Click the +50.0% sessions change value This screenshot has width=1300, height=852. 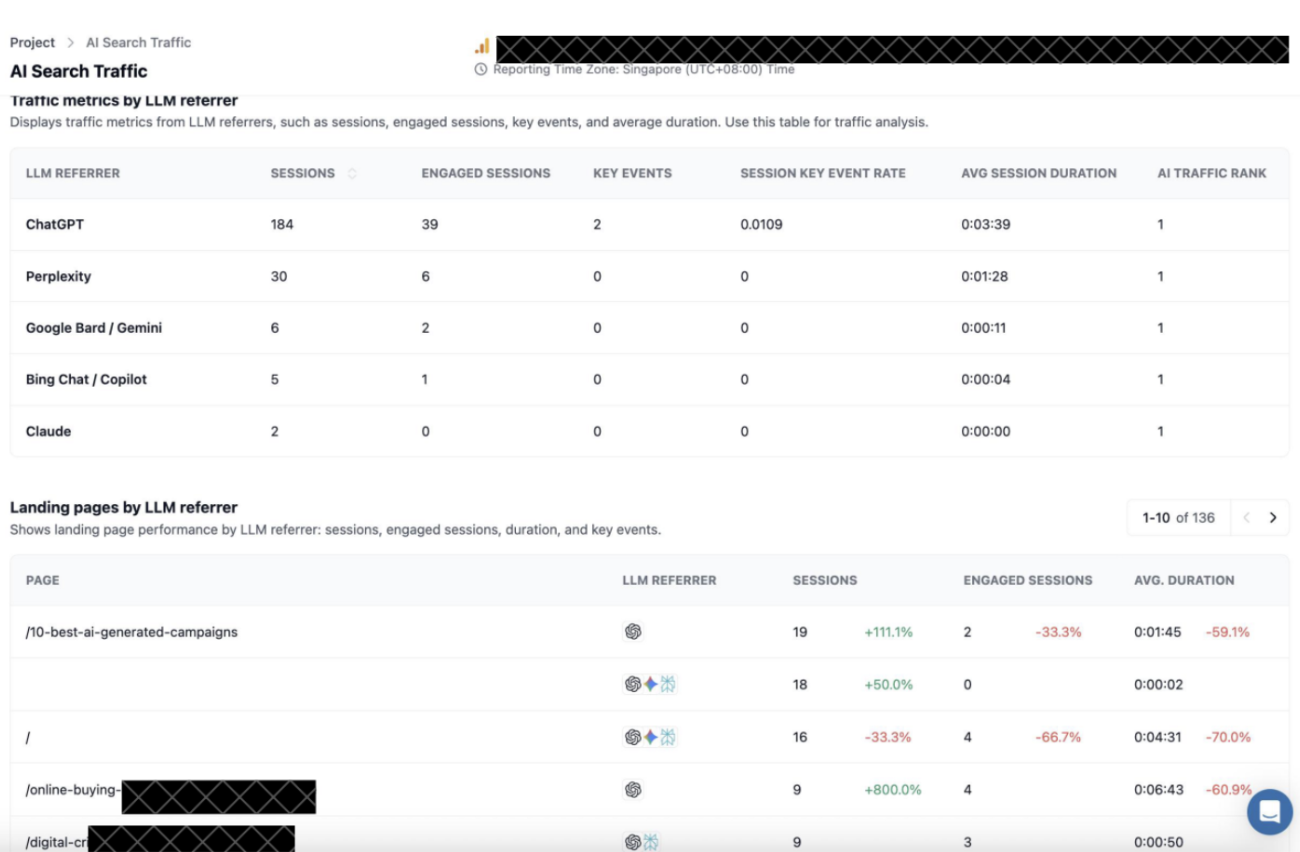888,684
